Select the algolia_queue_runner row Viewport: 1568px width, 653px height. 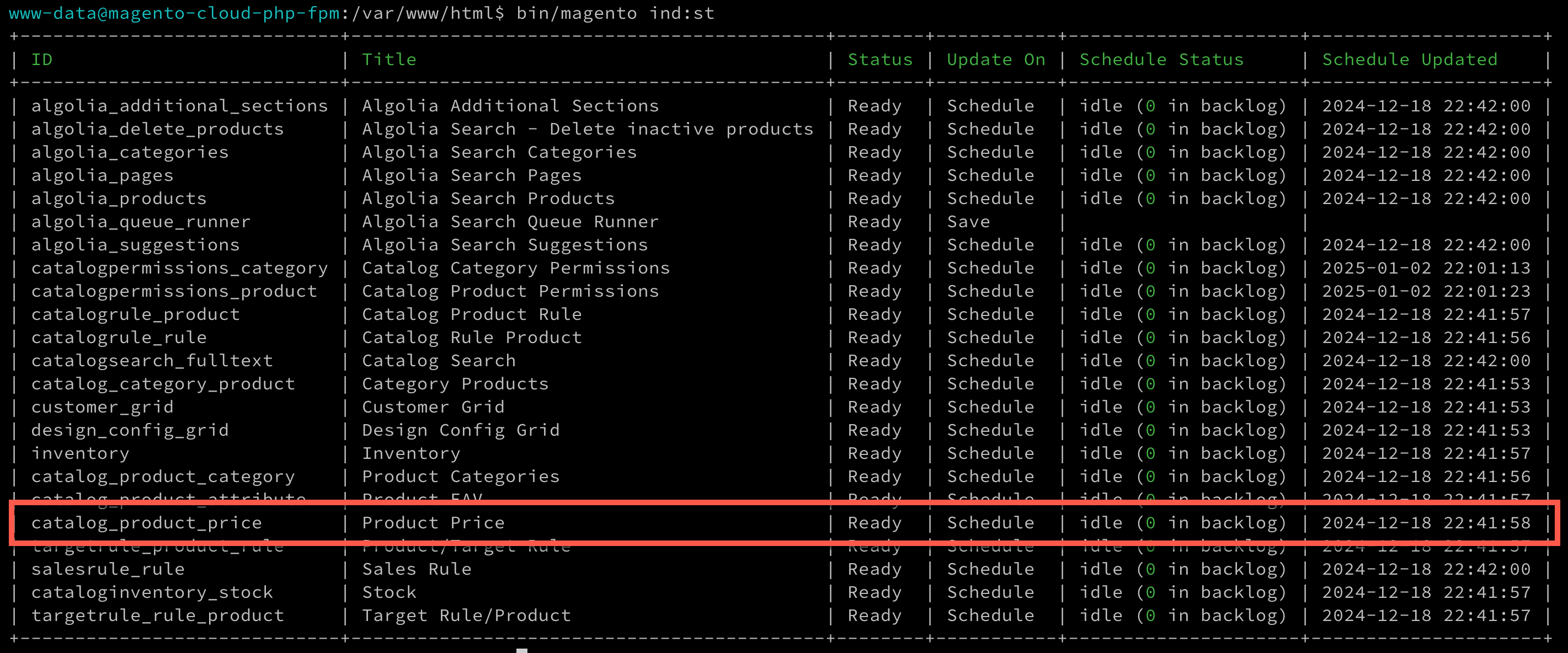tap(140, 221)
